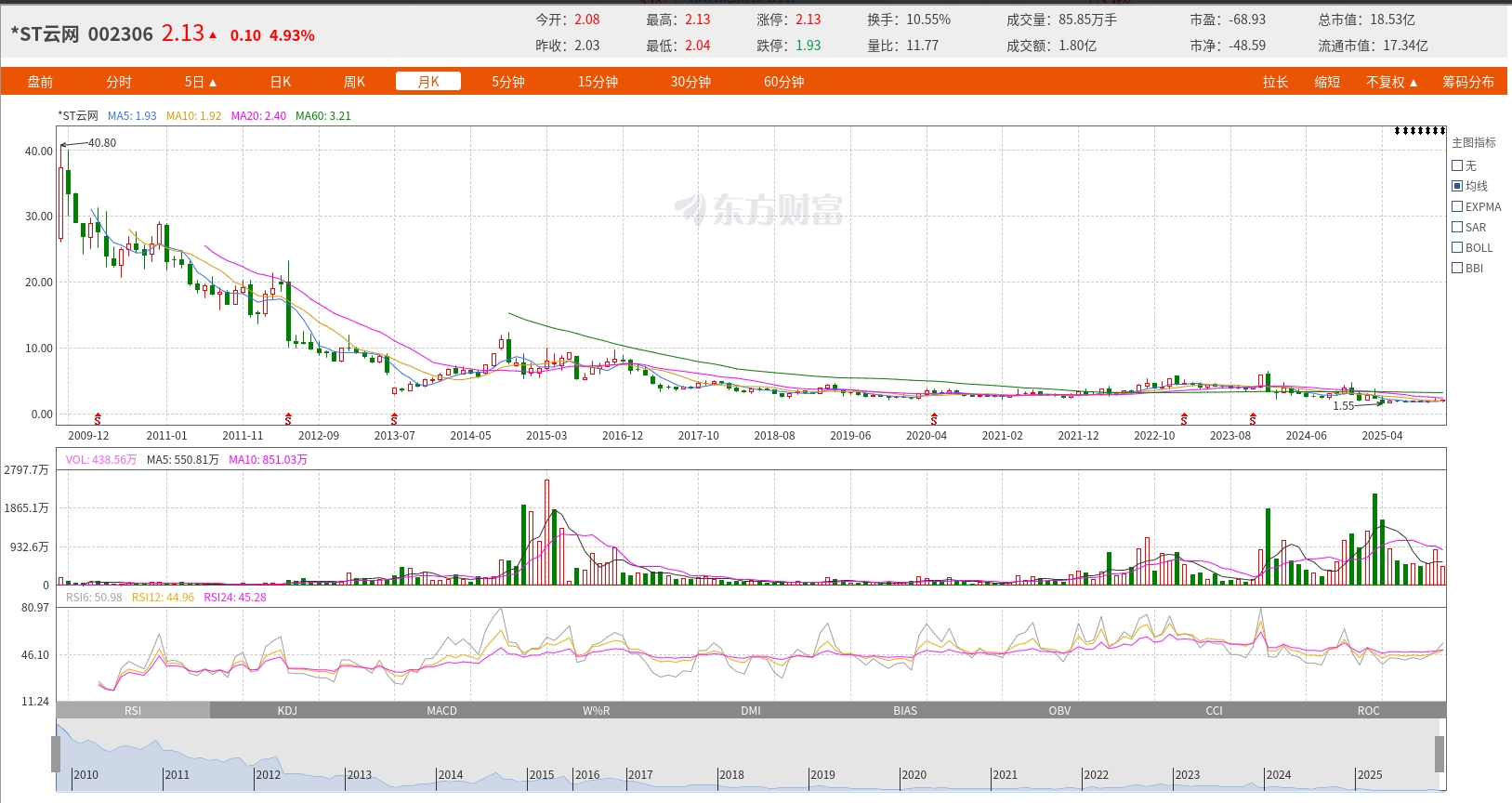Screen dimensions: 1512x803
Task: Click the volume MA10: 851.03万 label
Action: (x=268, y=460)
